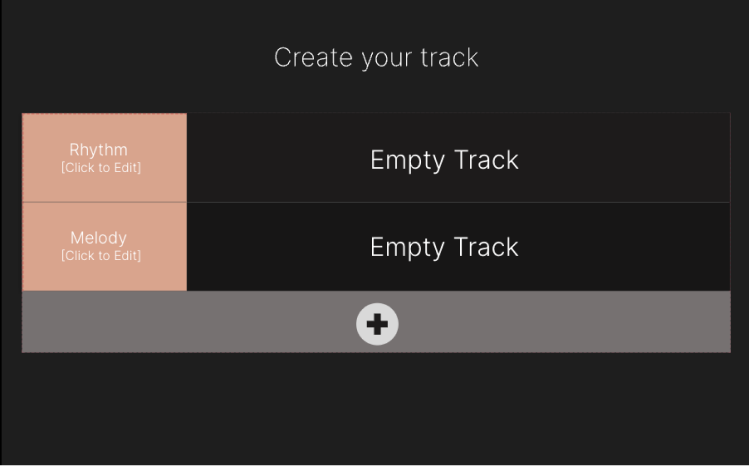
Task: Click the word "Empty" in the Melody row
Action: click(x=407, y=249)
